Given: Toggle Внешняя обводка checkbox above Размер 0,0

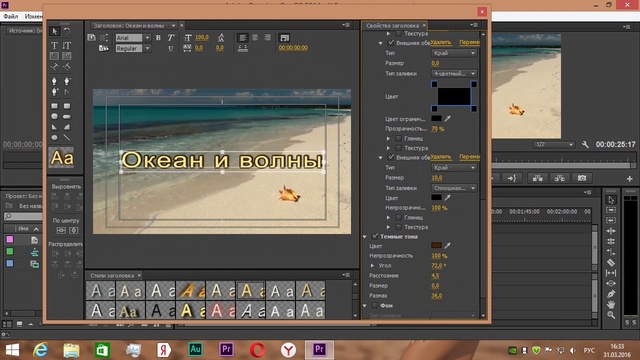Looking at the screenshot, I should pyautogui.click(x=391, y=42).
